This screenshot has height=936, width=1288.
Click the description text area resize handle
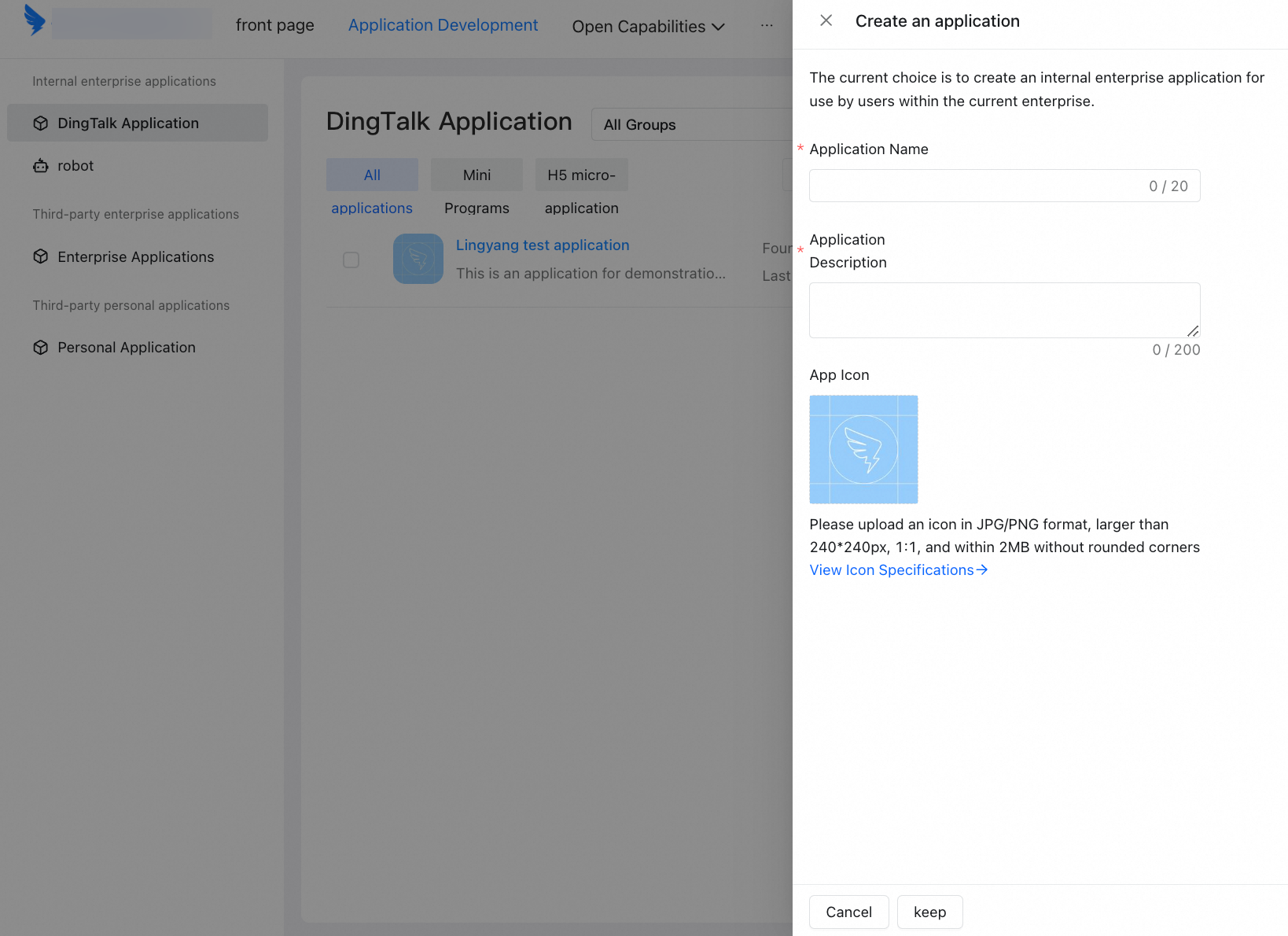click(x=1193, y=331)
